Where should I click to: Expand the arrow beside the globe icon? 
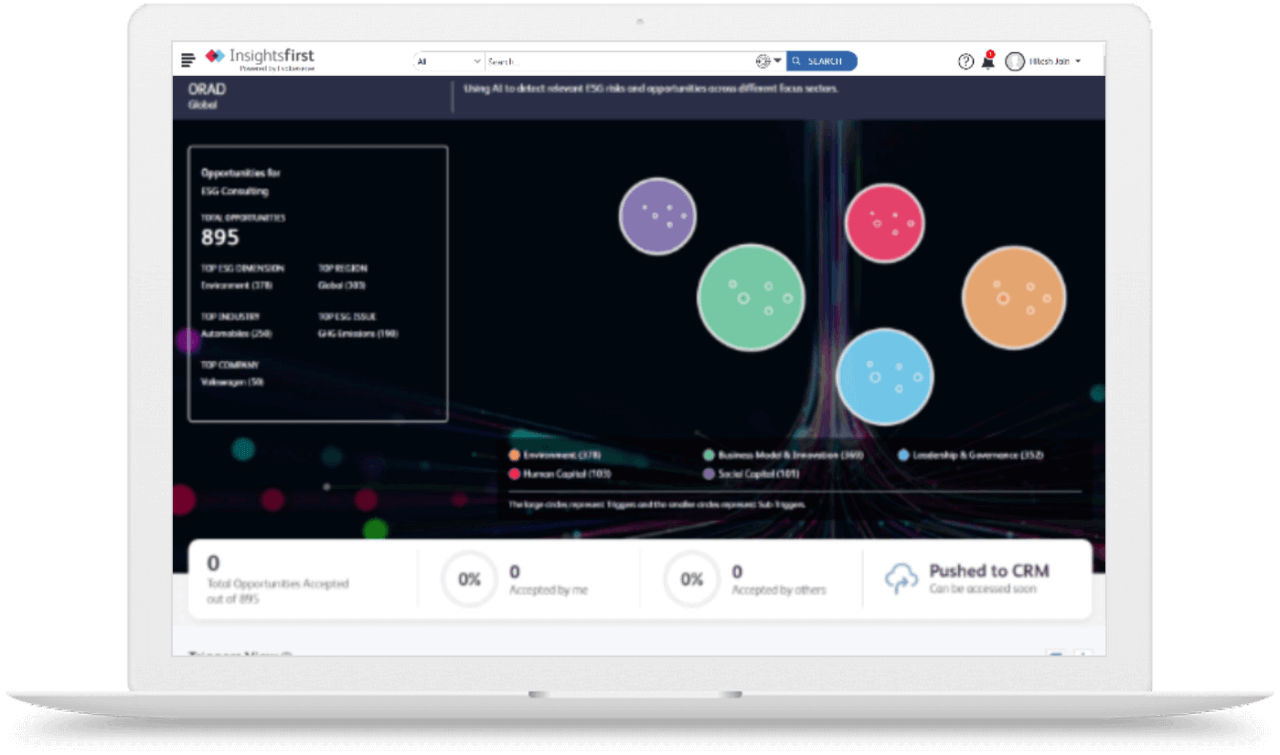tap(778, 61)
